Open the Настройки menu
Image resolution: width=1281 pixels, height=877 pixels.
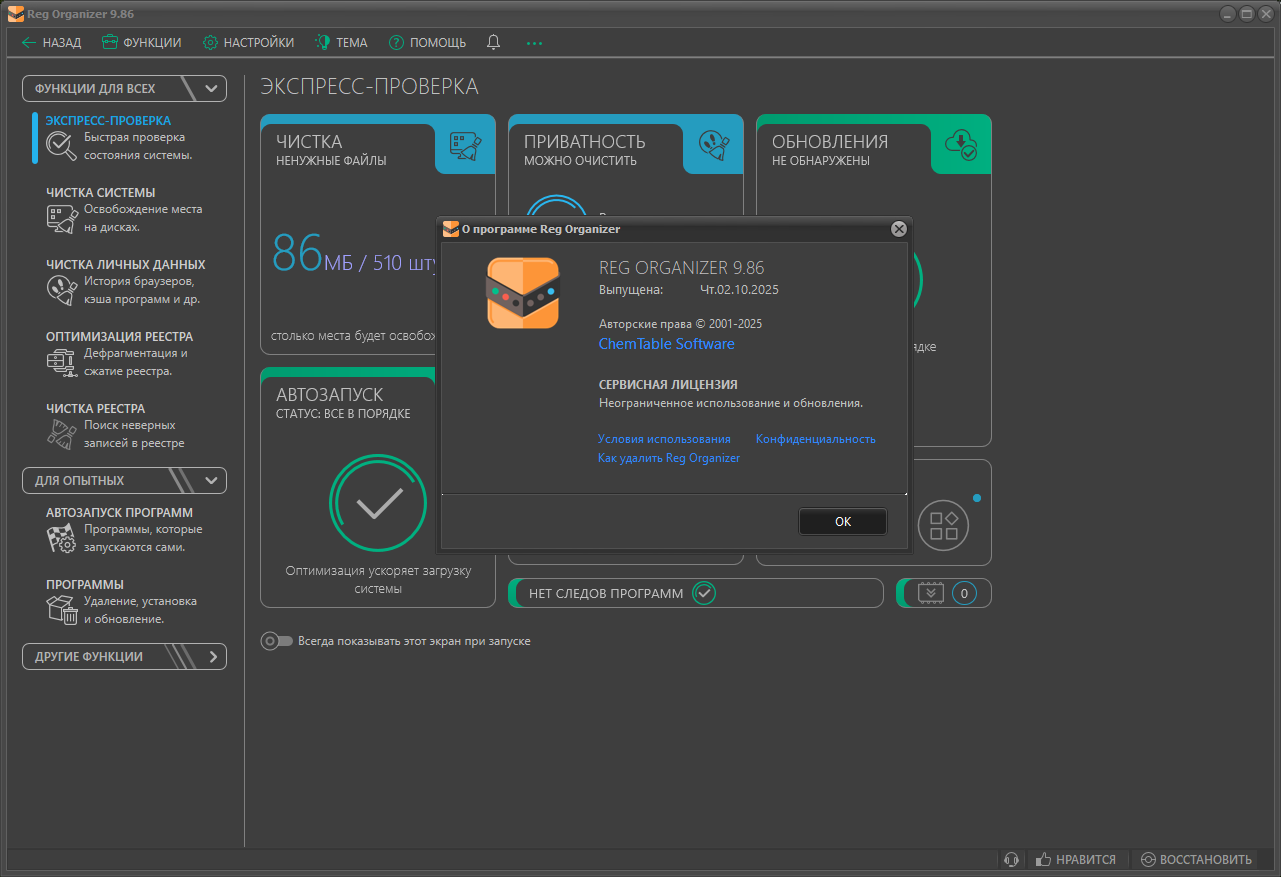[x=248, y=42]
